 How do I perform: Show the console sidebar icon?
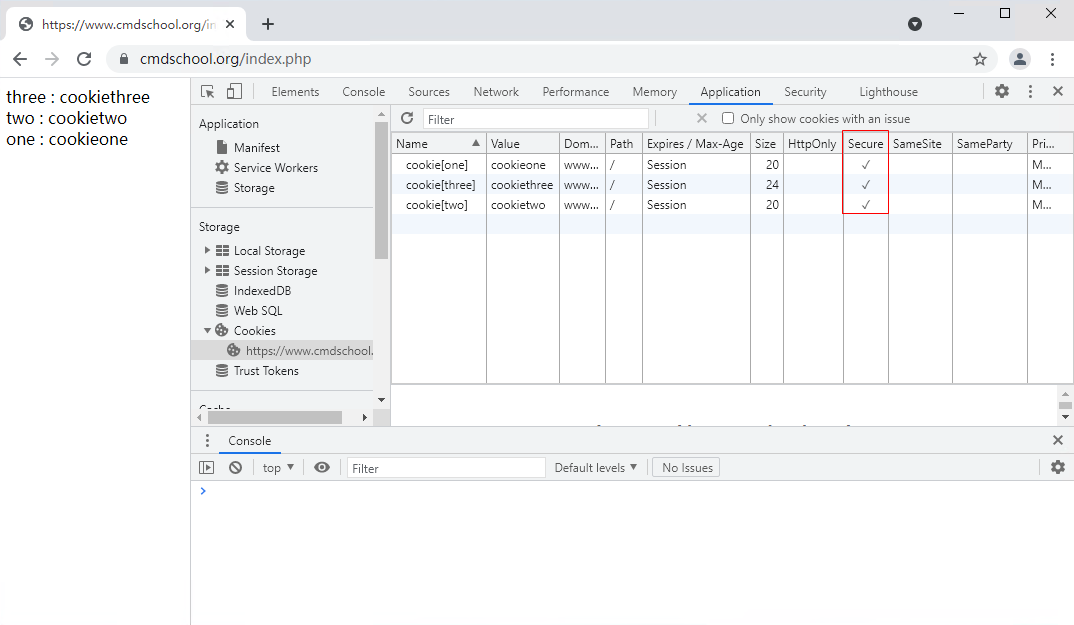pos(207,467)
